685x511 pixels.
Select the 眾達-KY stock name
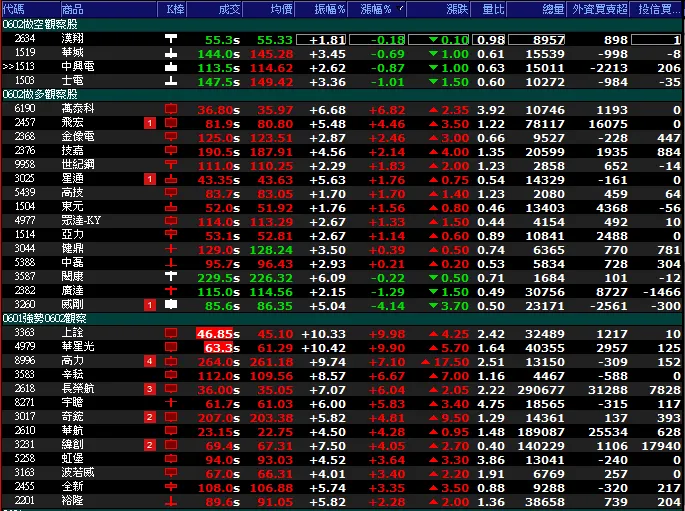[x=81, y=221]
